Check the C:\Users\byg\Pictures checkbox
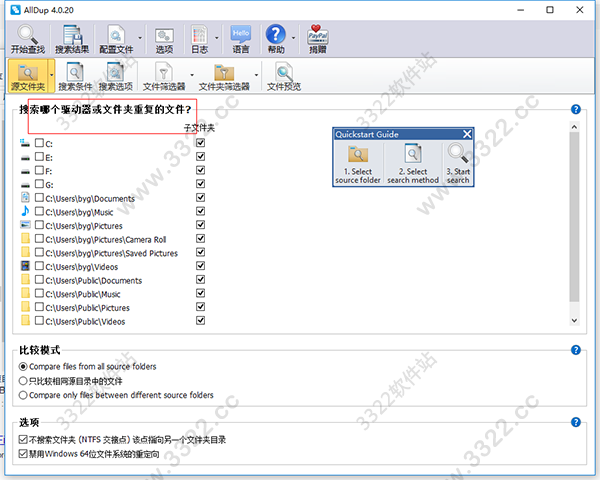600x480 pixels. (39, 225)
